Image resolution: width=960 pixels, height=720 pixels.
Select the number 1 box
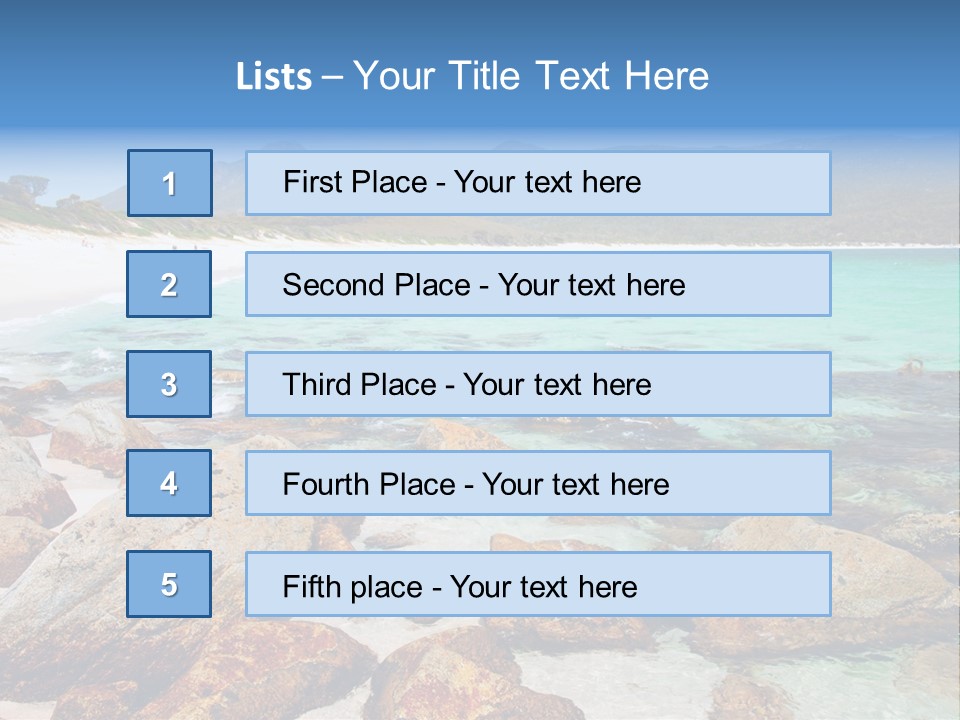click(x=170, y=183)
